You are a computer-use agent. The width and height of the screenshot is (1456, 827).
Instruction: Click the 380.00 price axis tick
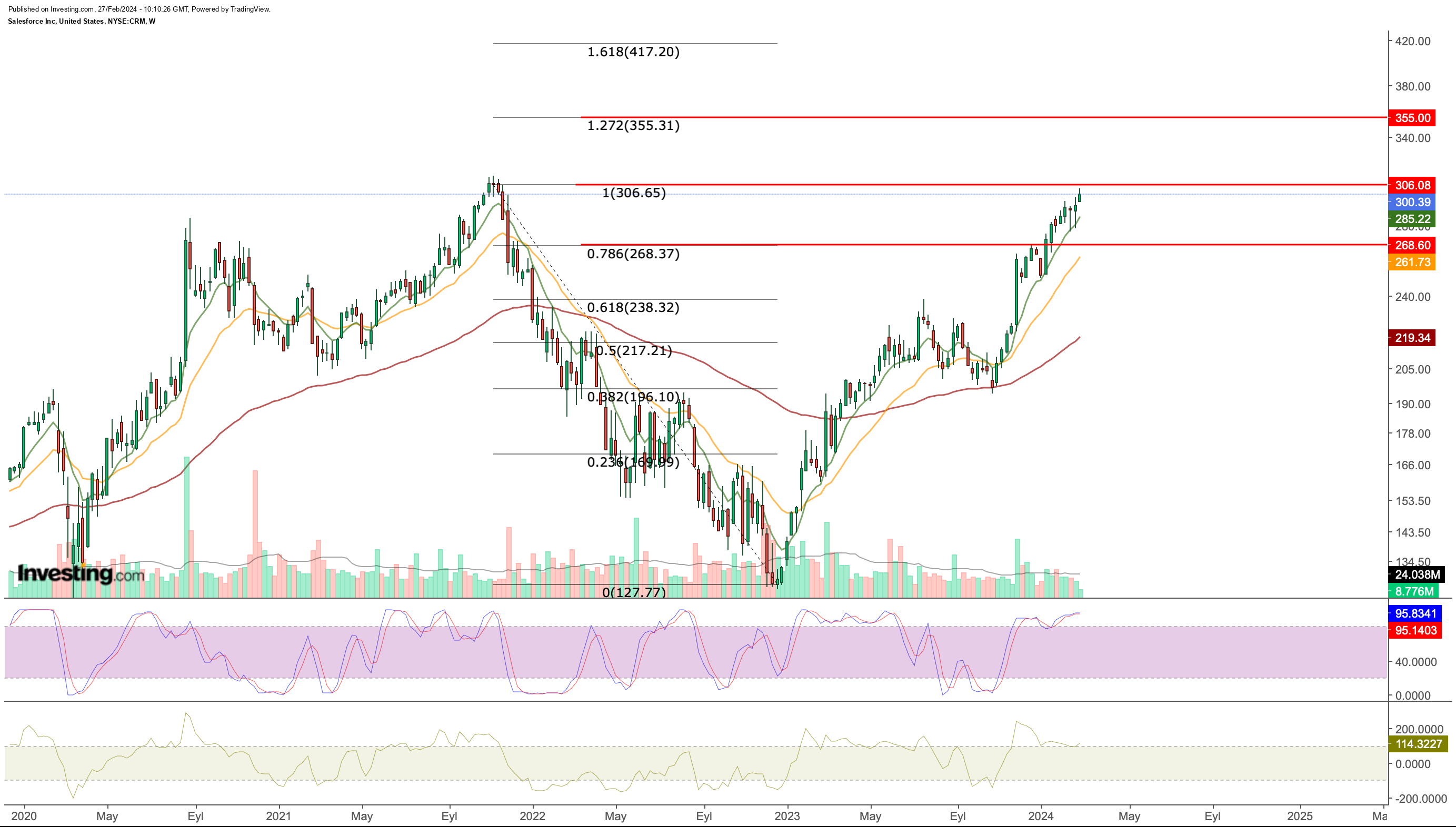point(1413,87)
